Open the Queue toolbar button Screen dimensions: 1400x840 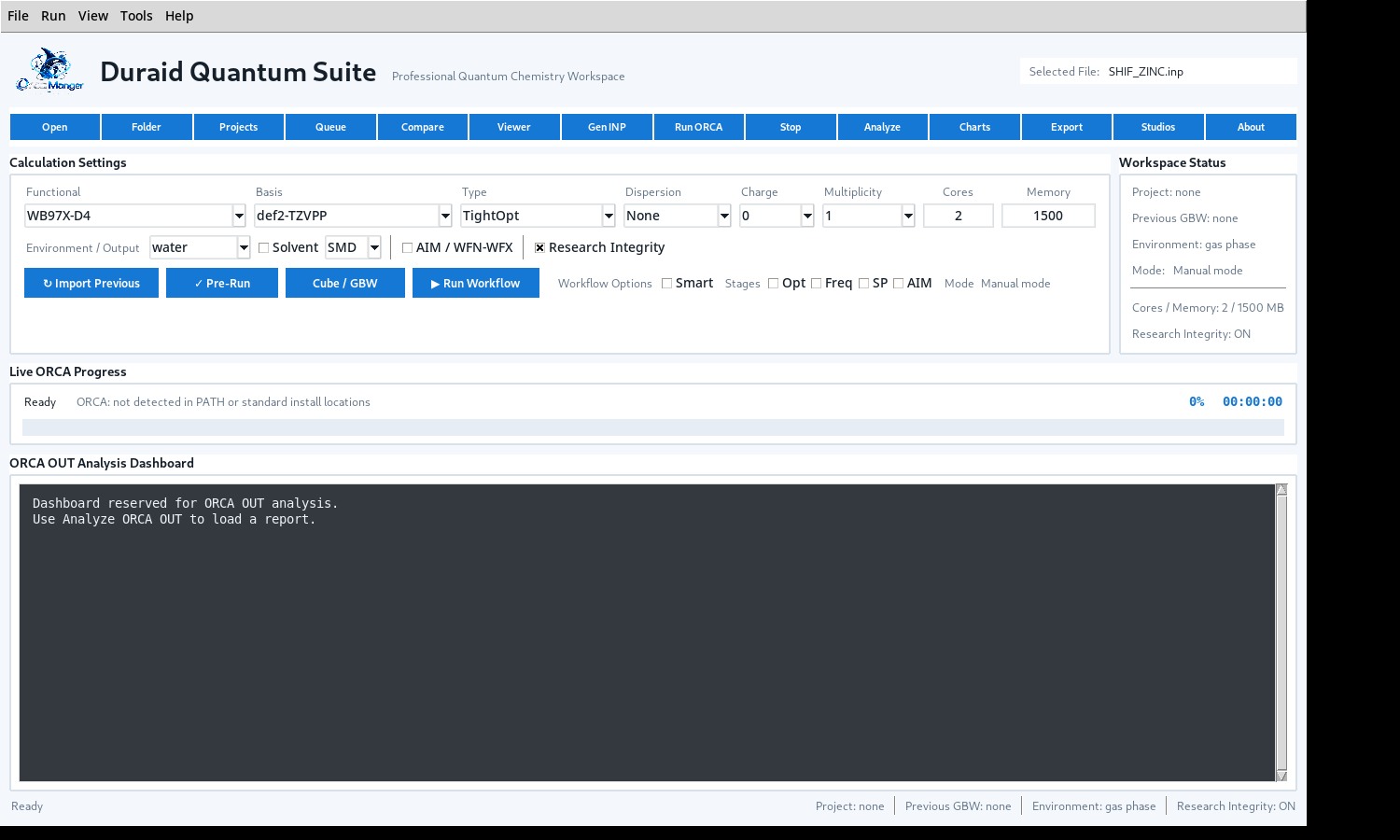pos(330,127)
